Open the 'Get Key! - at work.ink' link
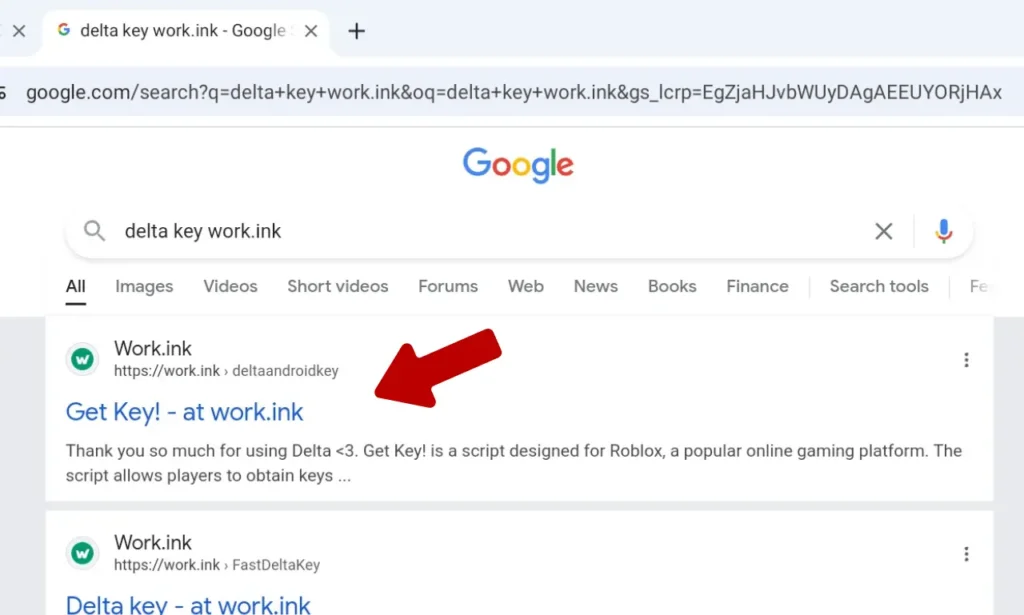Viewport: 1024px width, 615px height. click(x=184, y=412)
